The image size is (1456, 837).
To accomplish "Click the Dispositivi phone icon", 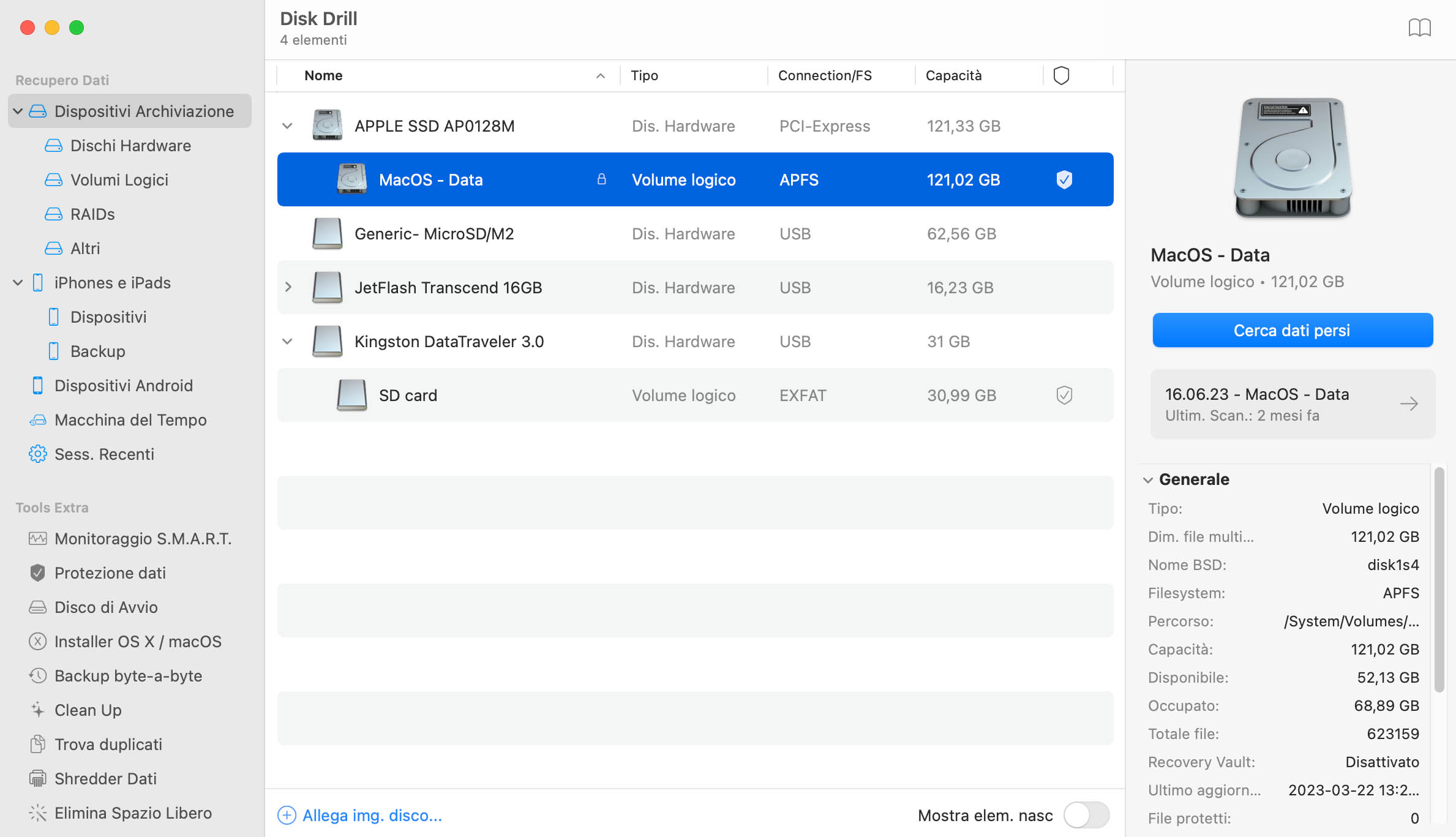I will pos(54,317).
